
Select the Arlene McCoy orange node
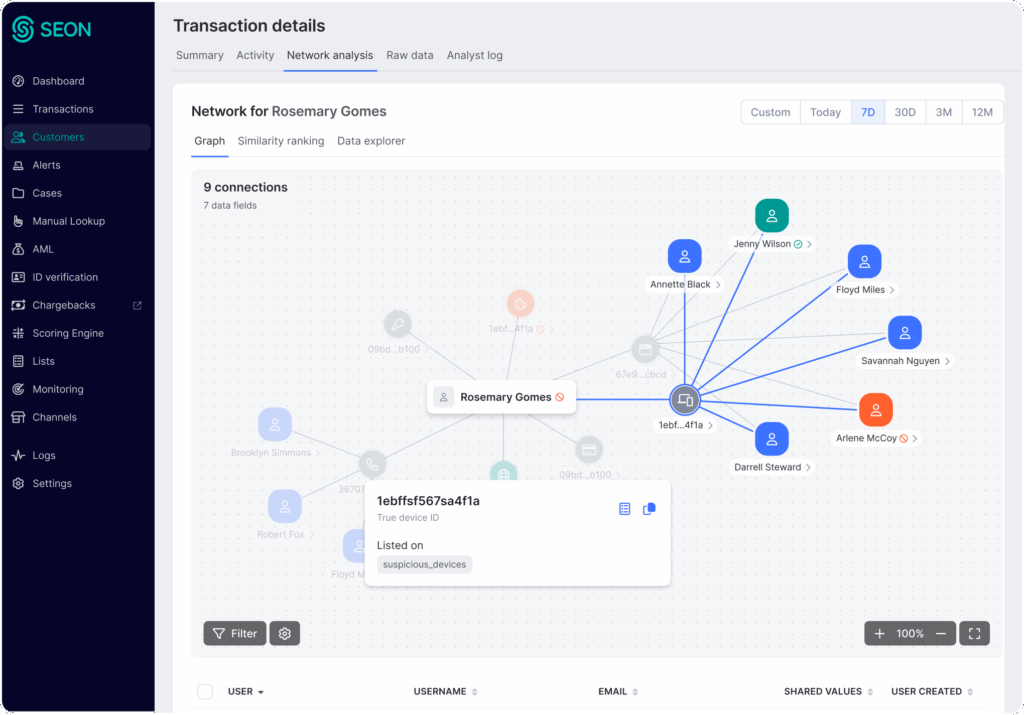click(875, 410)
